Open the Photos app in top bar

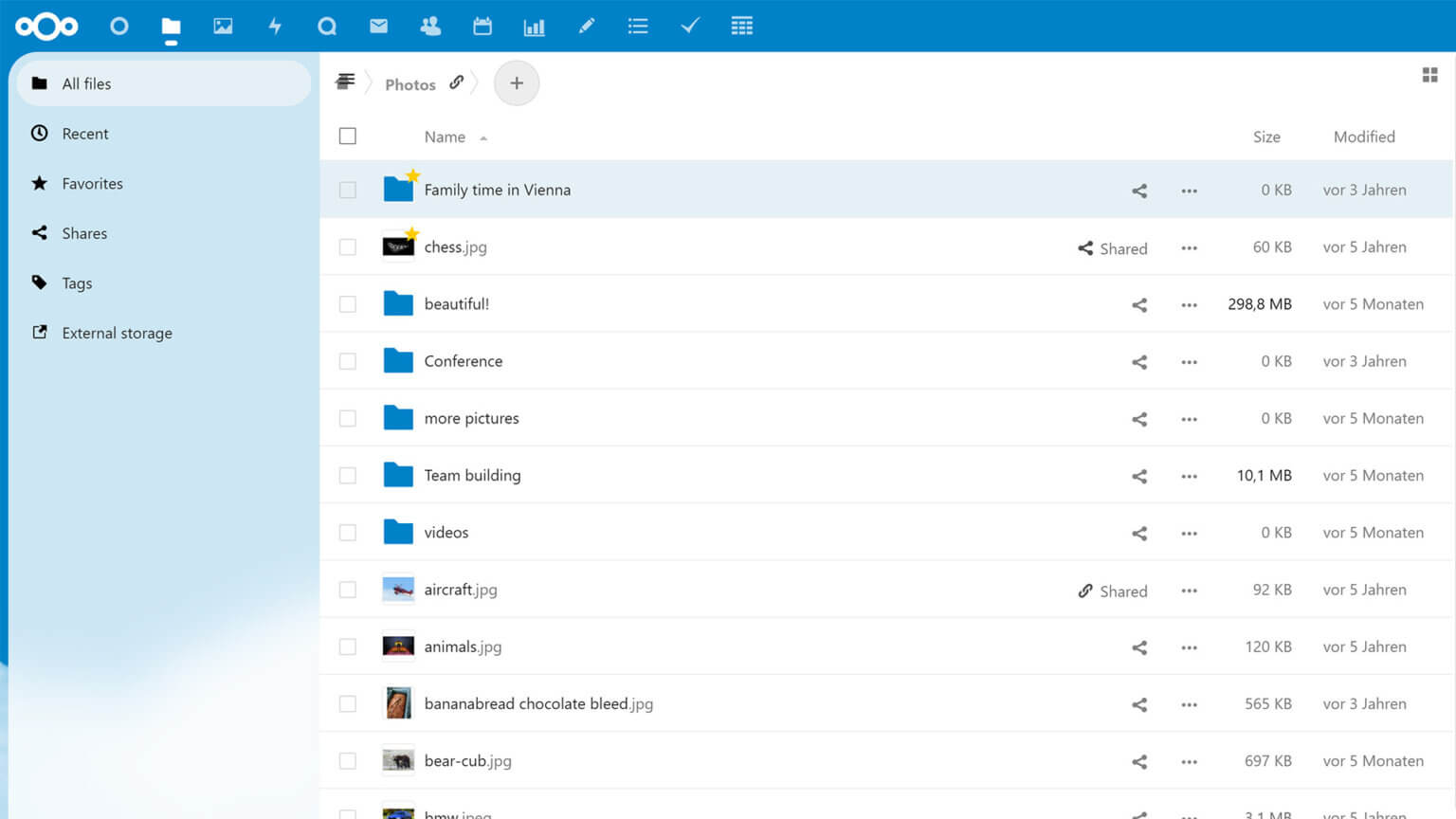click(x=223, y=27)
